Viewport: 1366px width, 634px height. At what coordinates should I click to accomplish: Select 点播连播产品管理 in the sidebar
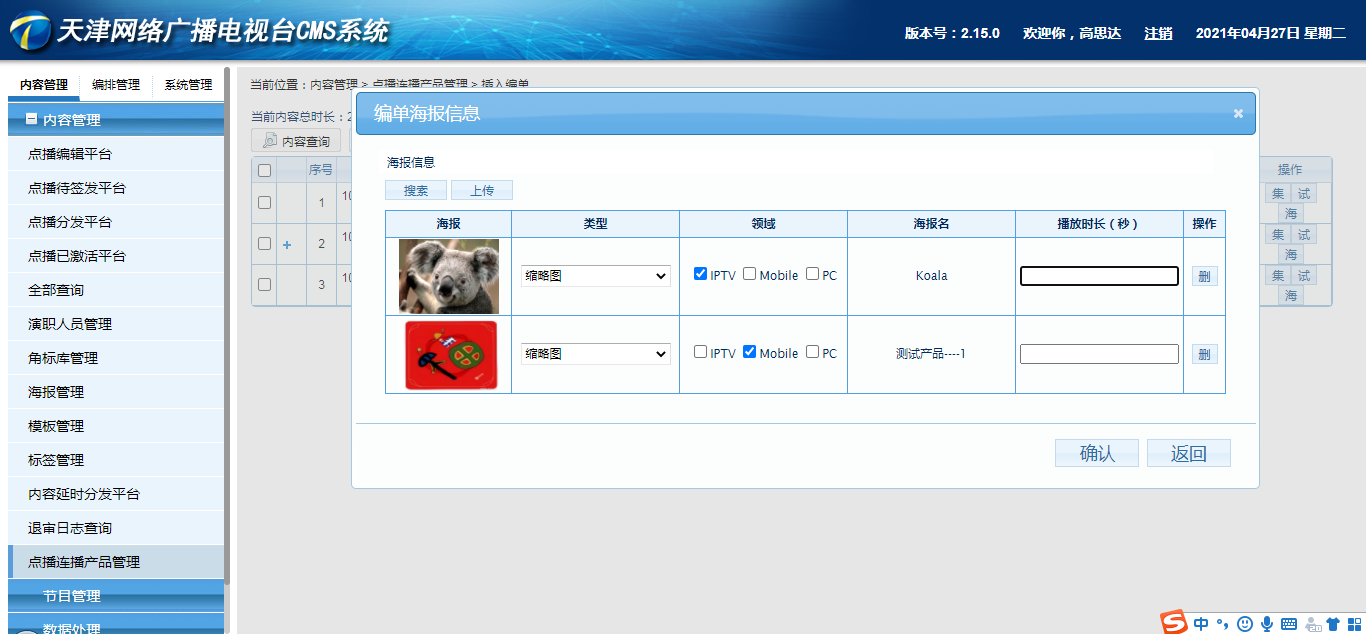(x=116, y=562)
